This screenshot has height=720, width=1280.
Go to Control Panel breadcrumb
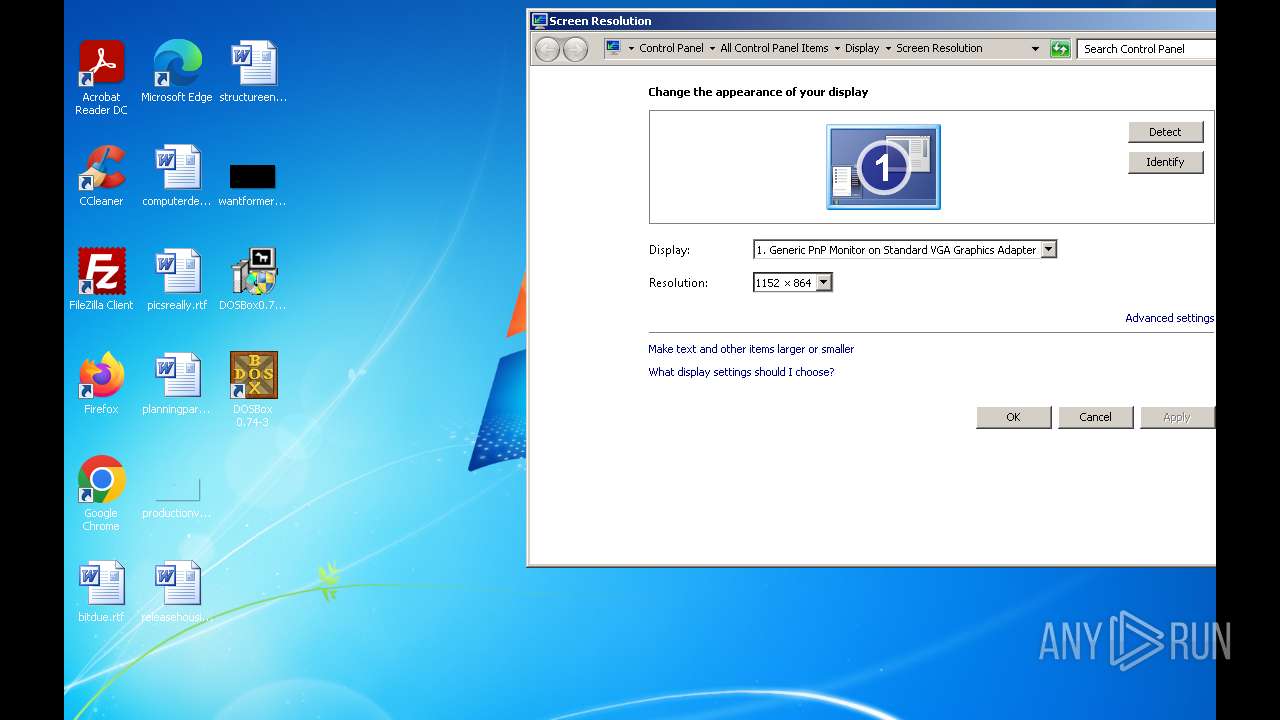pyautogui.click(x=671, y=48)
